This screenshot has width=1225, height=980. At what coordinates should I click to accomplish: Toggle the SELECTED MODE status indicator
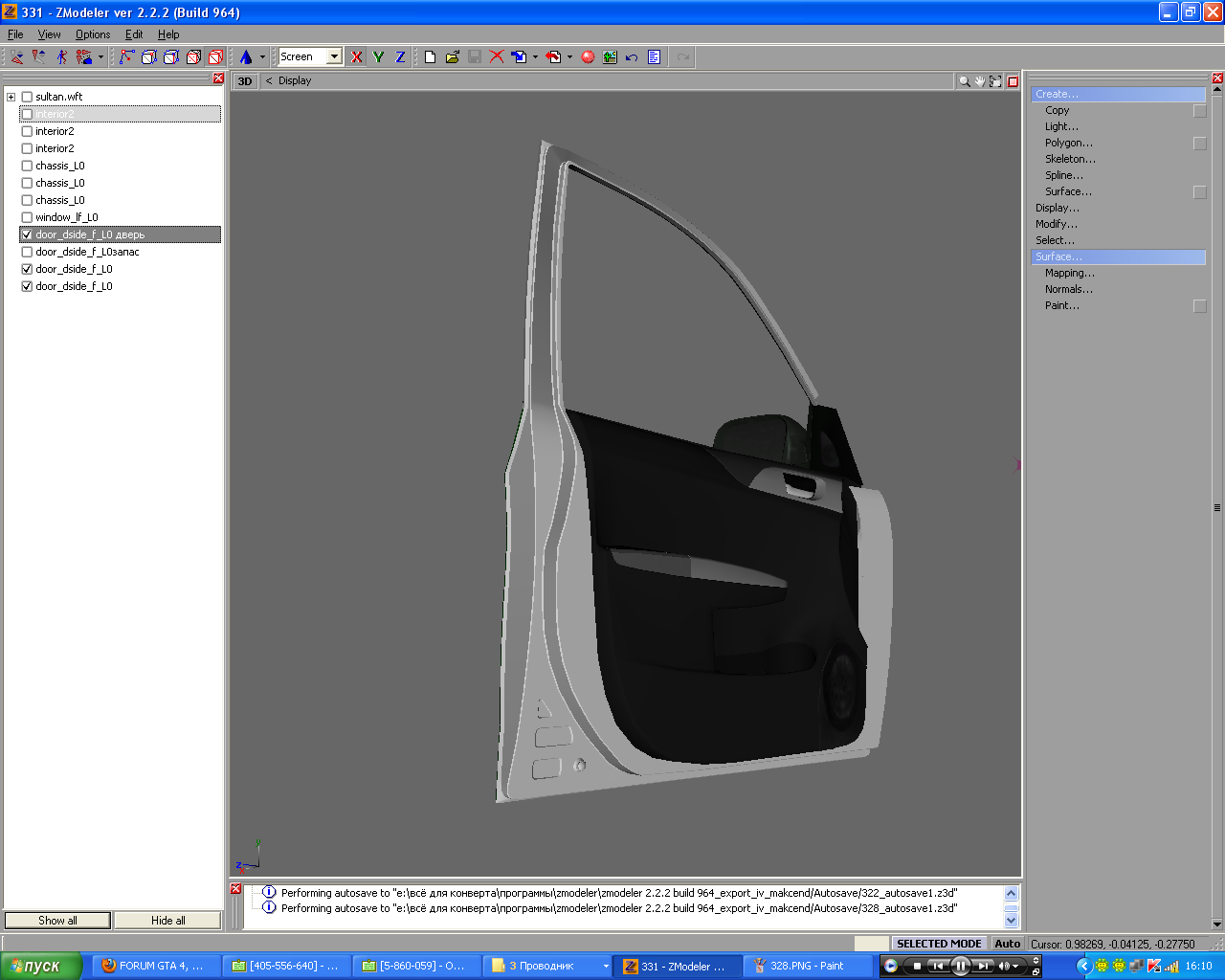pos(939,944)
